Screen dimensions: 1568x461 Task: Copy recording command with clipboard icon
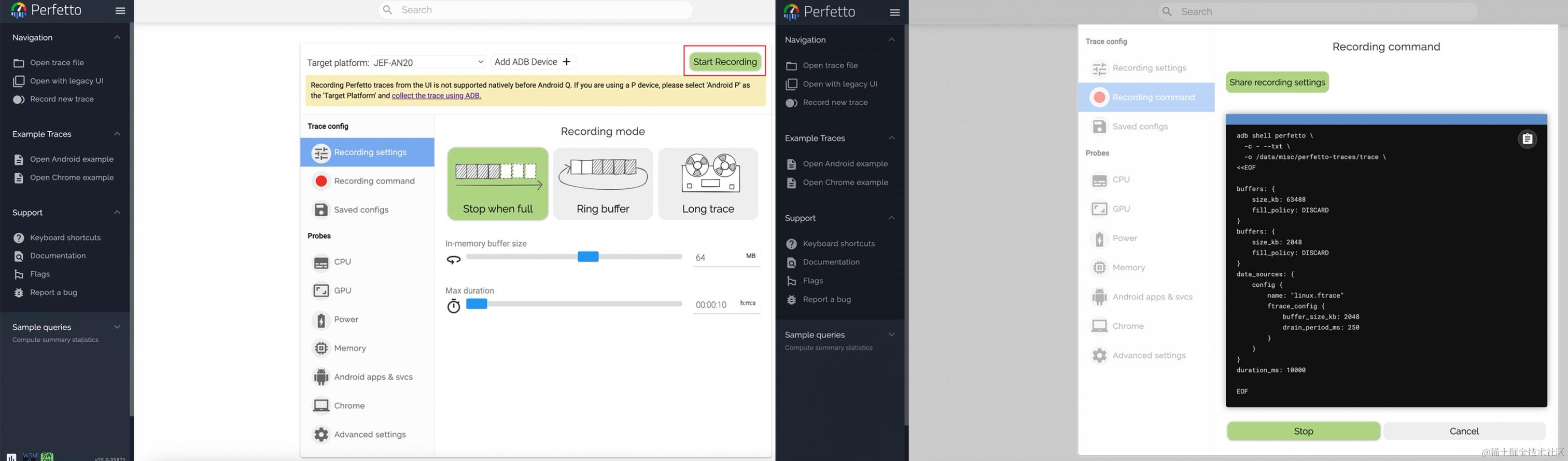(1527, 139)
